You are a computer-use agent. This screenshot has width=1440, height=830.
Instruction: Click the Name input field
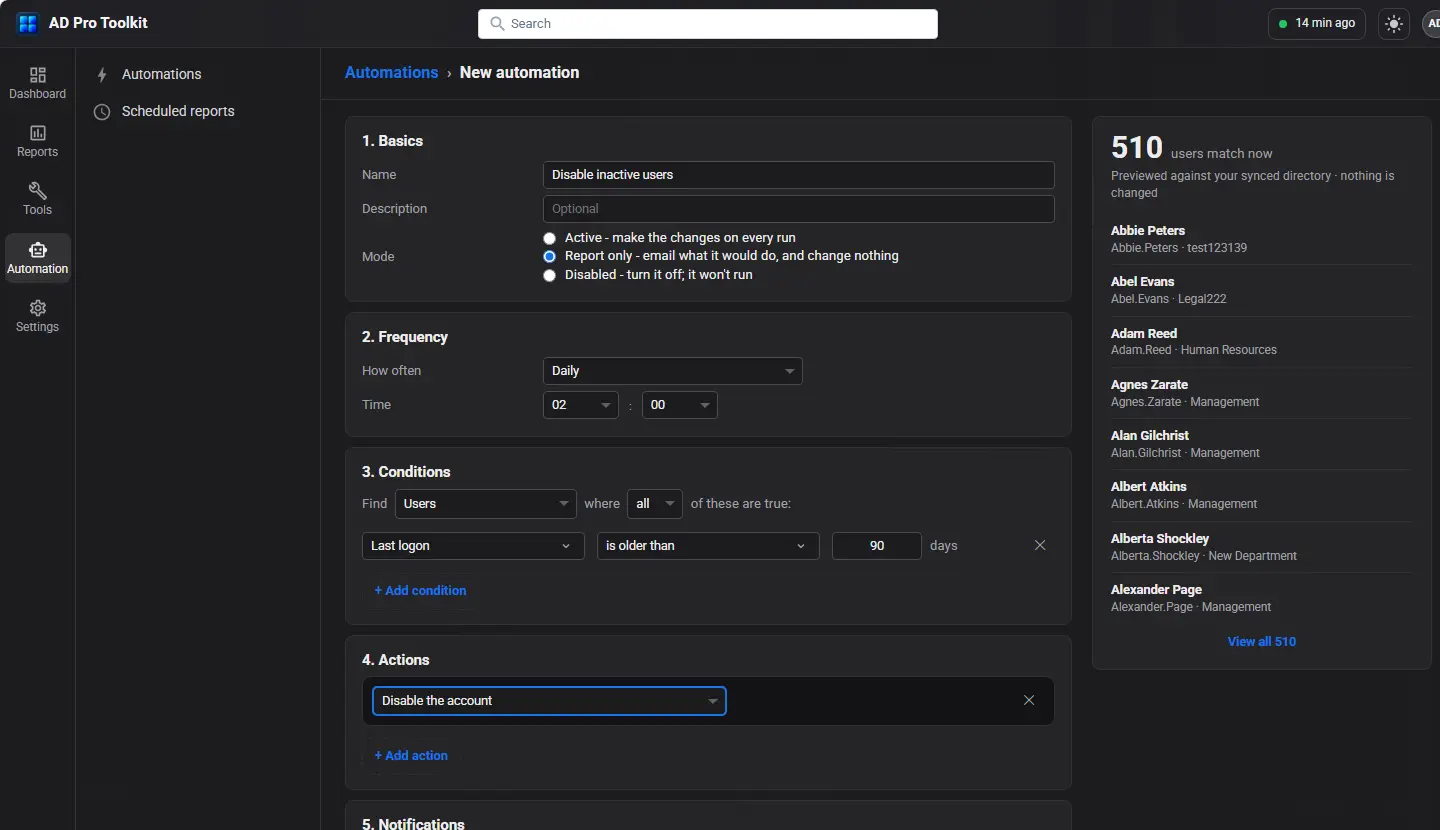coord(799,175)
